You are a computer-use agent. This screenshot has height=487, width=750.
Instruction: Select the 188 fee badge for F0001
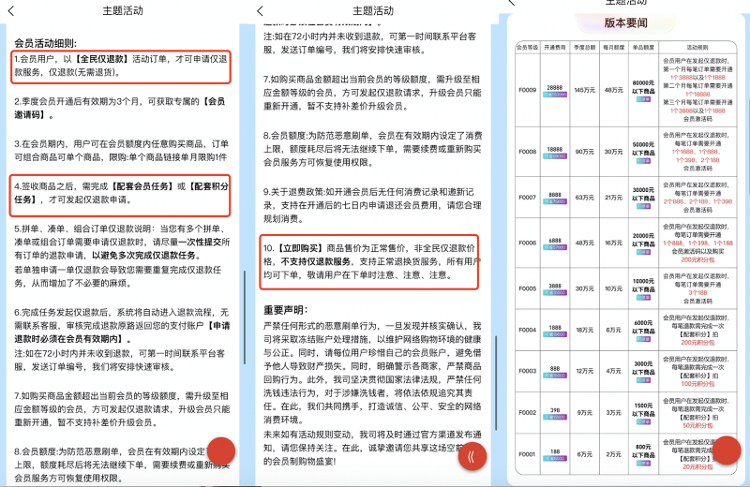click(x=555, y=453)
